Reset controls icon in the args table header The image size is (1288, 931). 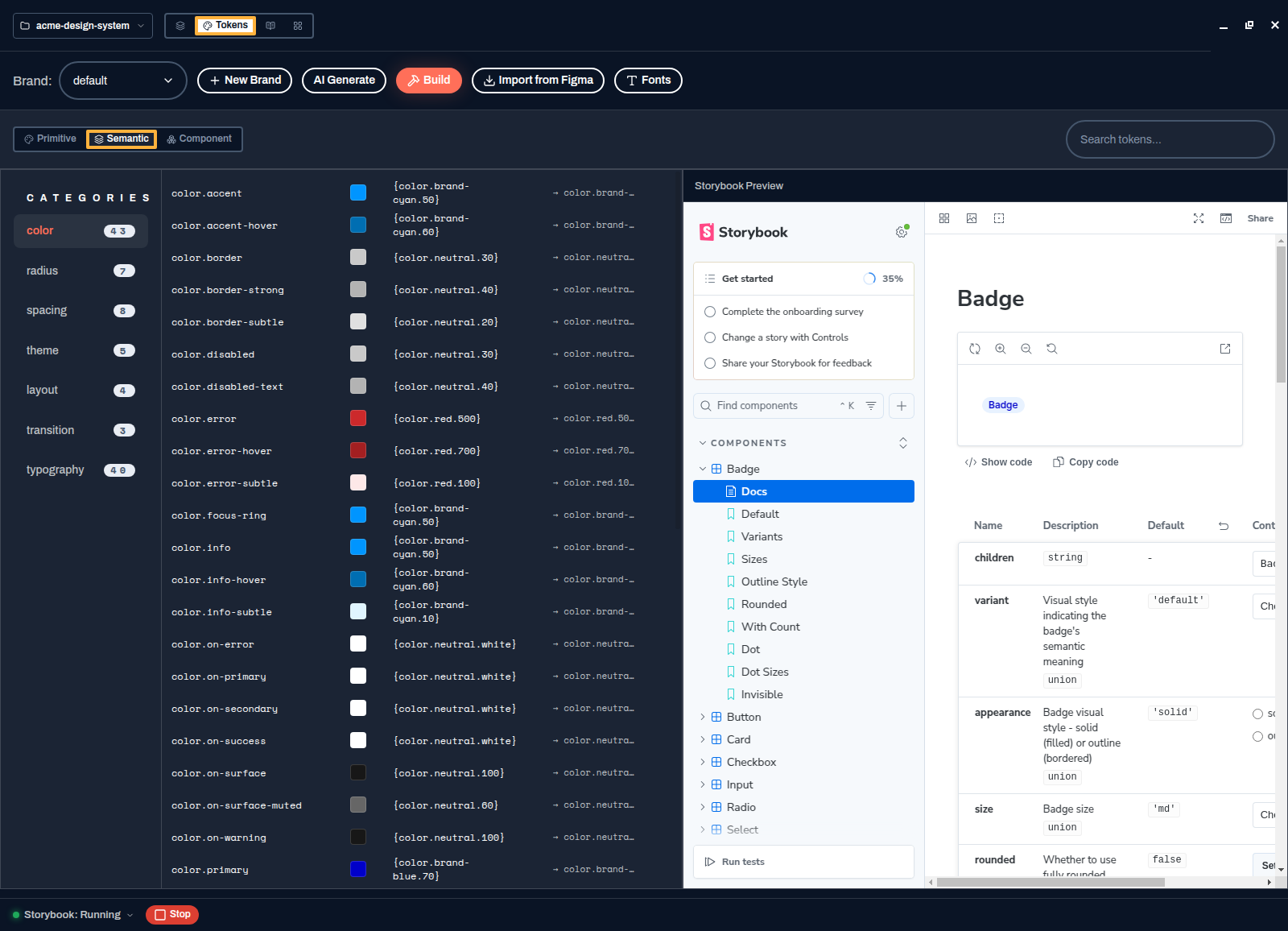point(1224,526)
